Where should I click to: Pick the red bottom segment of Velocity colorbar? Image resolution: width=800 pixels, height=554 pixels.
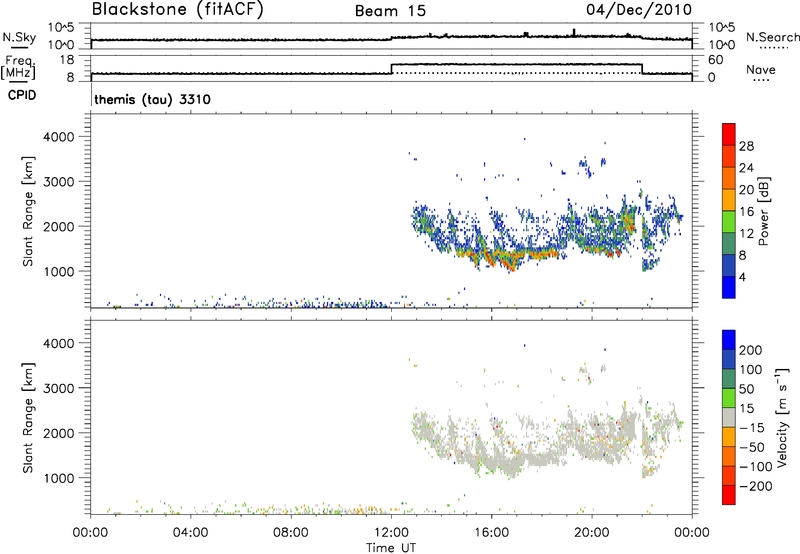(729, 495)
